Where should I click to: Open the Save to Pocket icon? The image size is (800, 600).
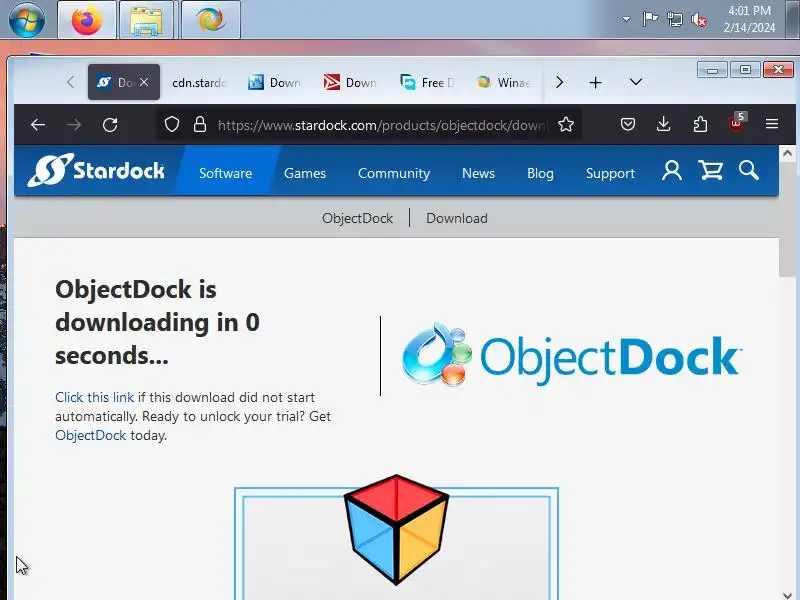tap(628, 124)
